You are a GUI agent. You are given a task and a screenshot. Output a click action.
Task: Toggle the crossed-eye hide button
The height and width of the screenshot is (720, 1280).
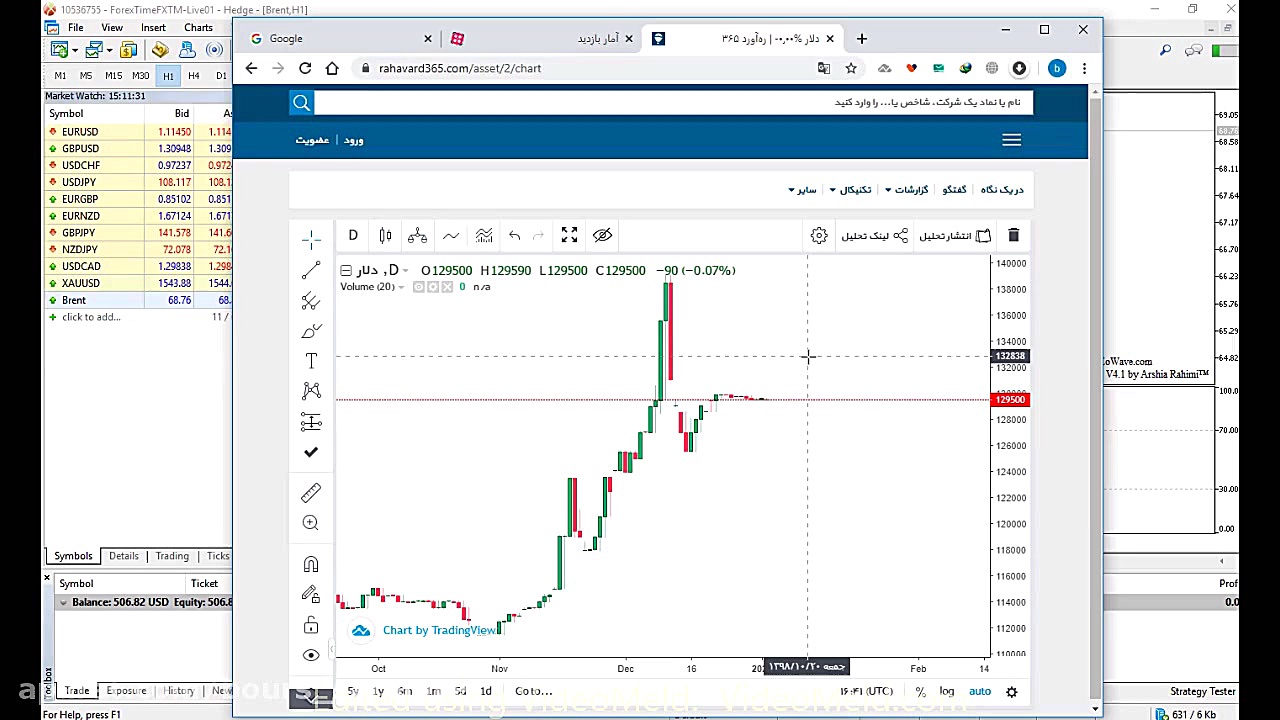[x=602, y=235]
